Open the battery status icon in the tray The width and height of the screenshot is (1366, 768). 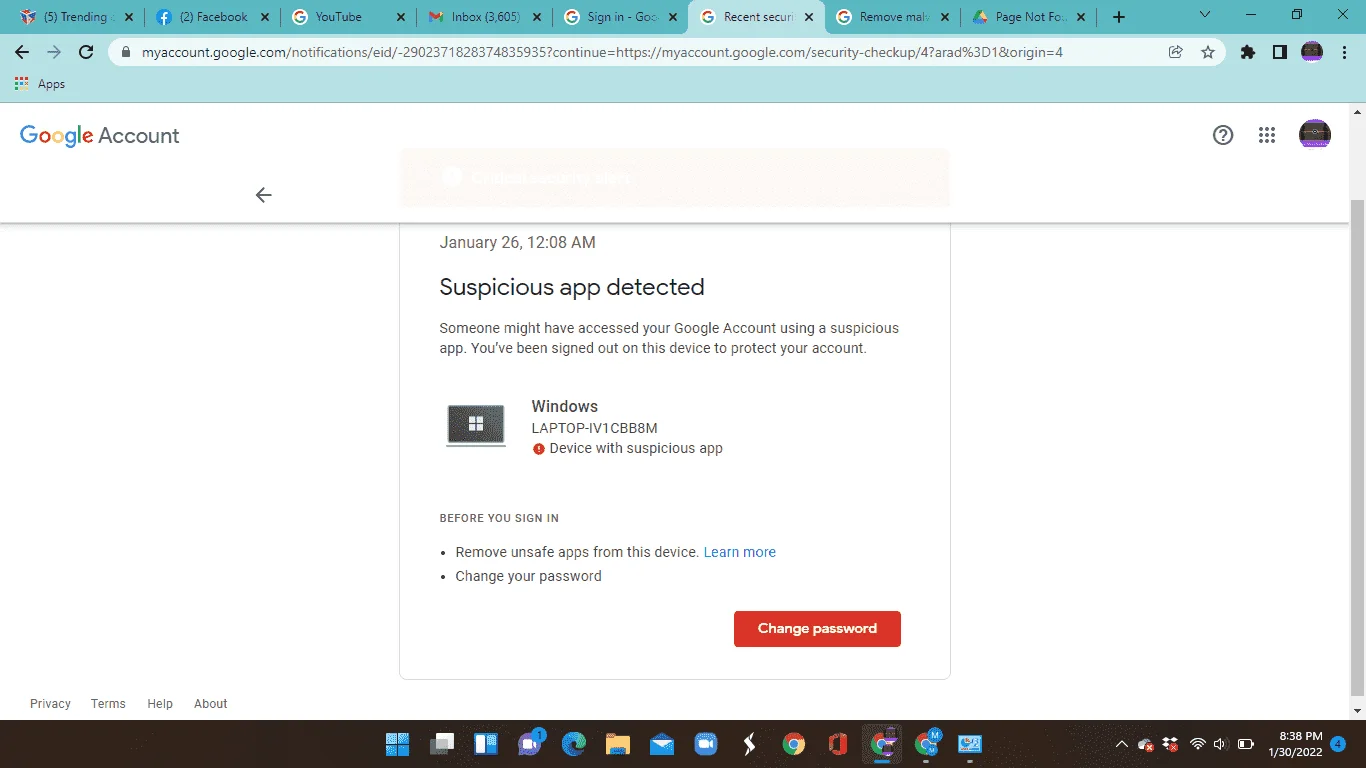[x=1246, y=744]
